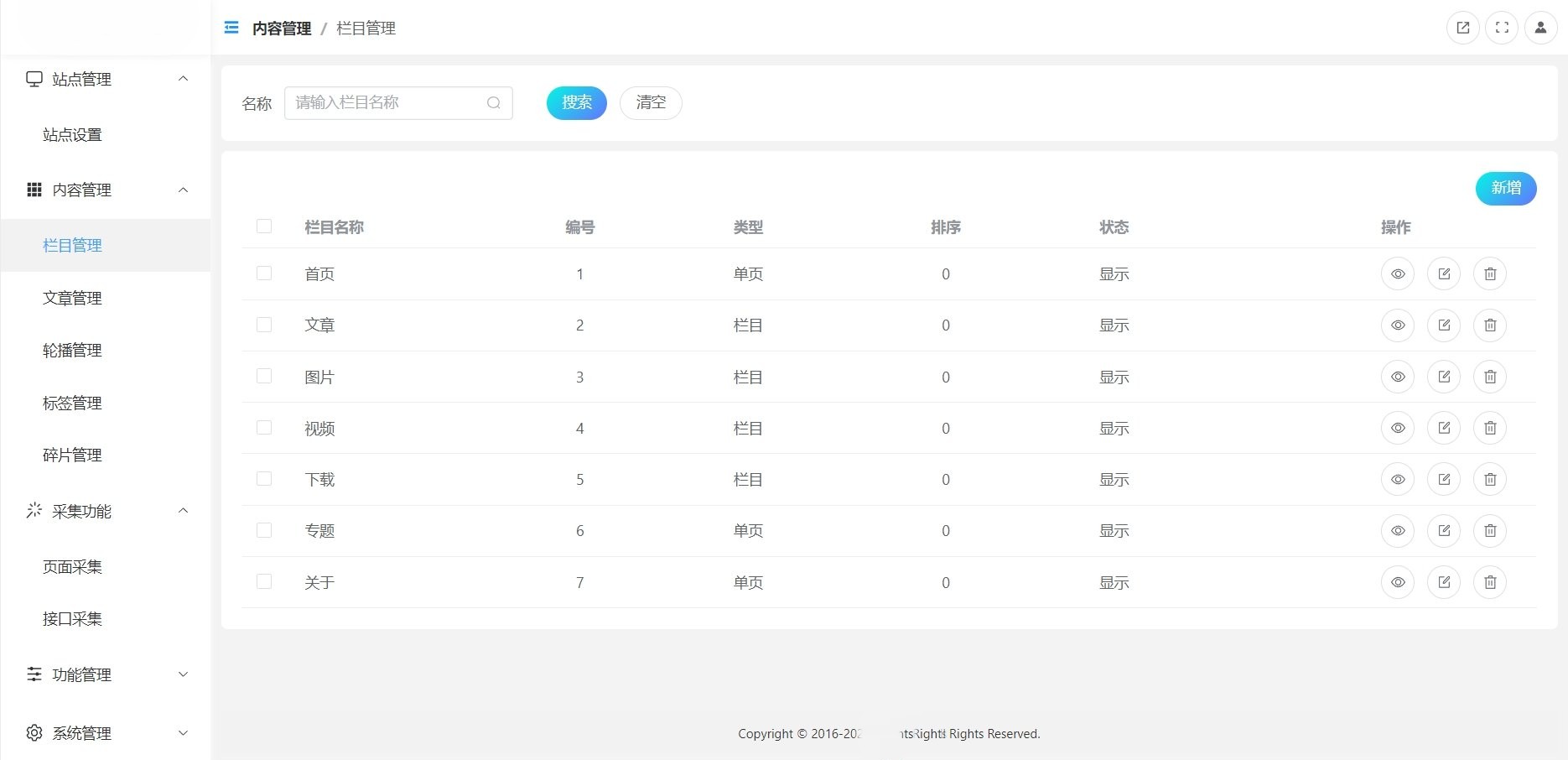Image resolution: width=1568 pixels, height=760 pixels.
Task: Expand the 系统管理 menu chevron
Action: click(x=183, y=733)
